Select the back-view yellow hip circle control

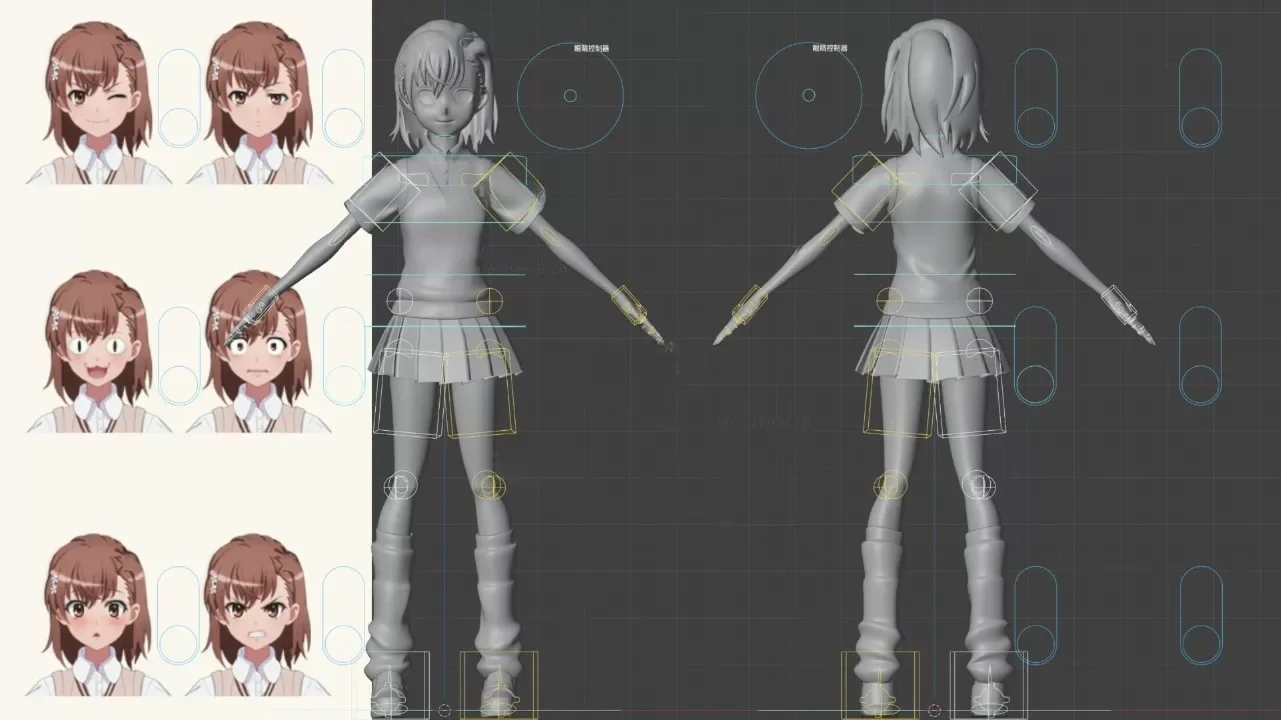click(x=890, y=300)
